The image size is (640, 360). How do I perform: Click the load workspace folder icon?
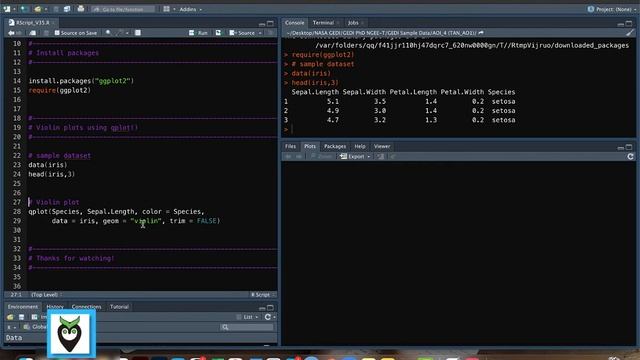coord(10,317)
